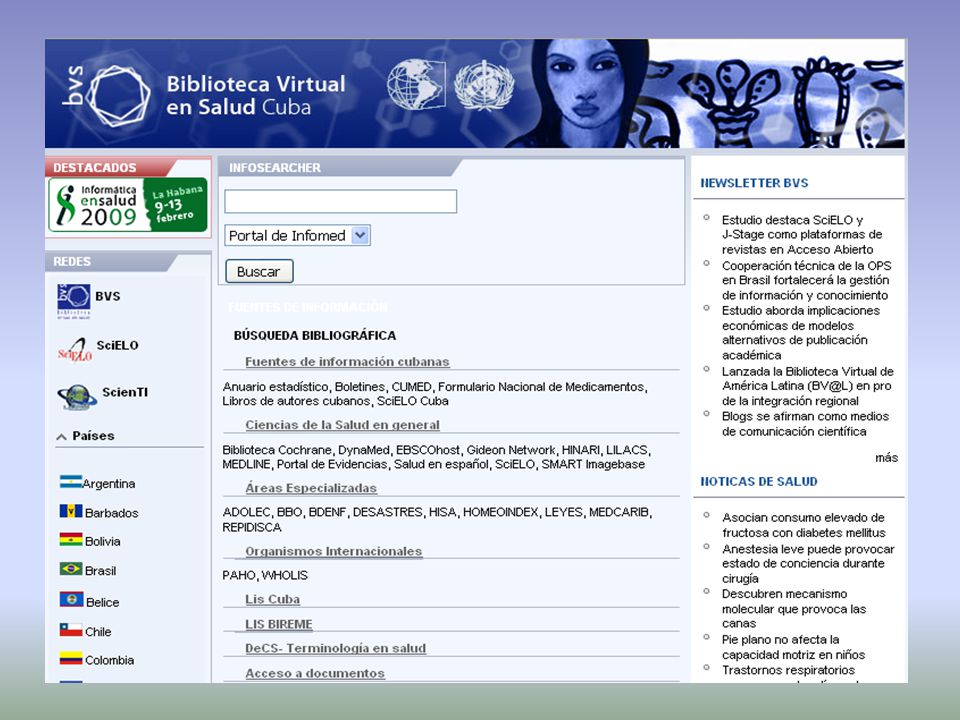Click the REDES section header

72,262
